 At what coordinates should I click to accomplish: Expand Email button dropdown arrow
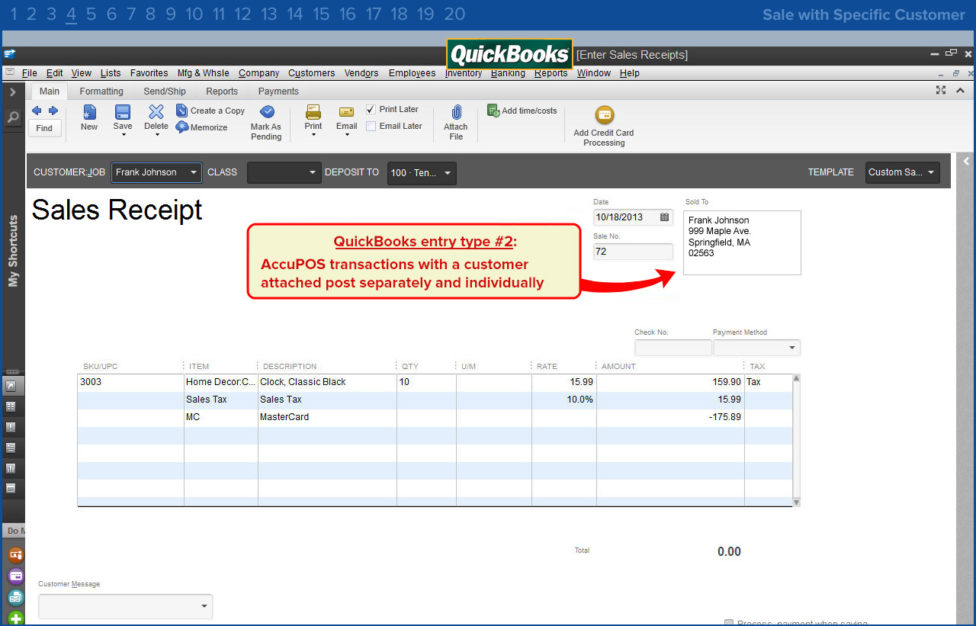(x=347, y=135)
